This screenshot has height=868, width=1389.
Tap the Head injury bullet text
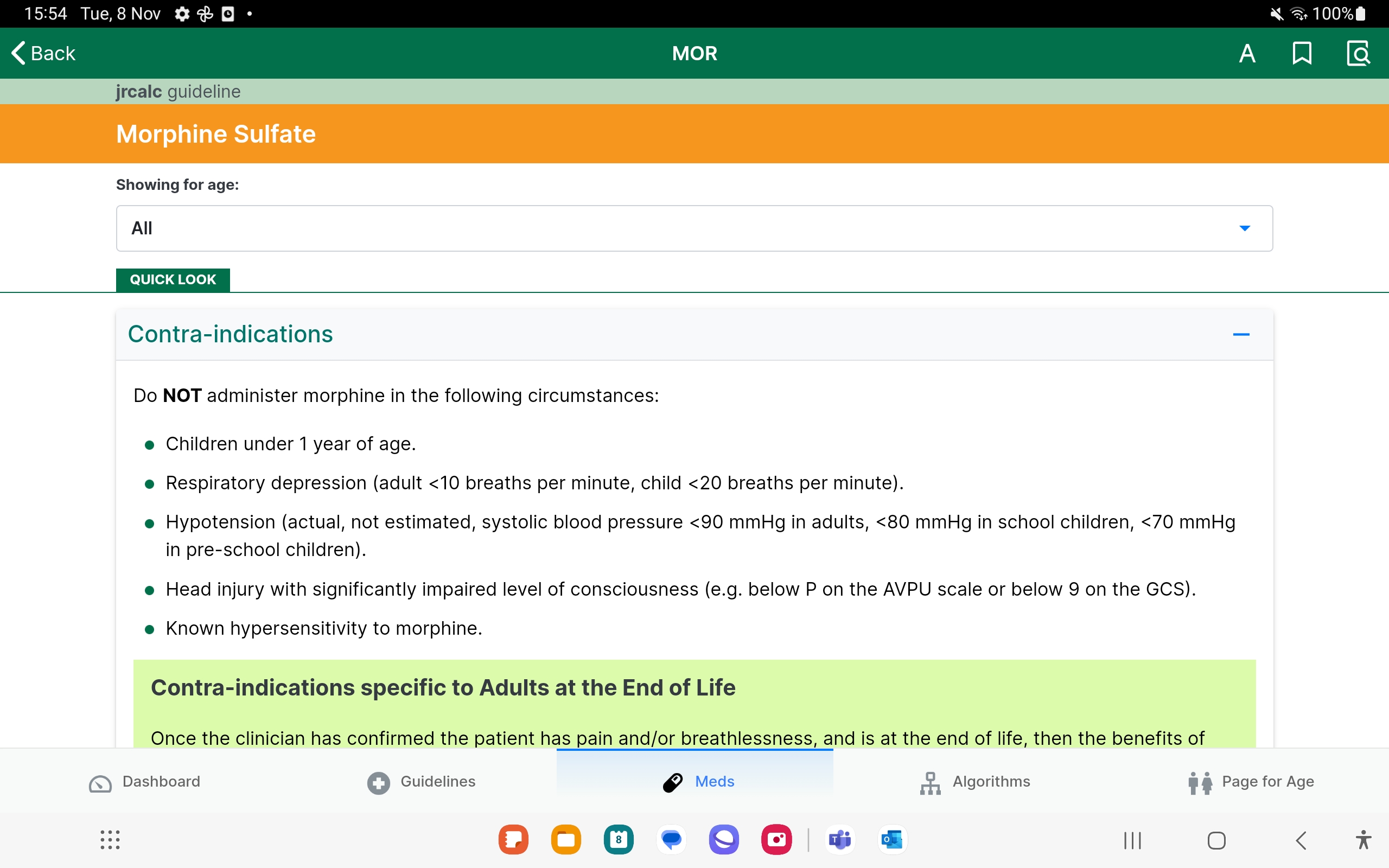681,589
